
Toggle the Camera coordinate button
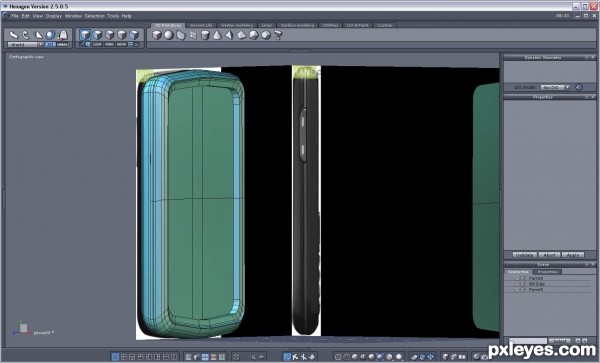click(x=62, y=44)
